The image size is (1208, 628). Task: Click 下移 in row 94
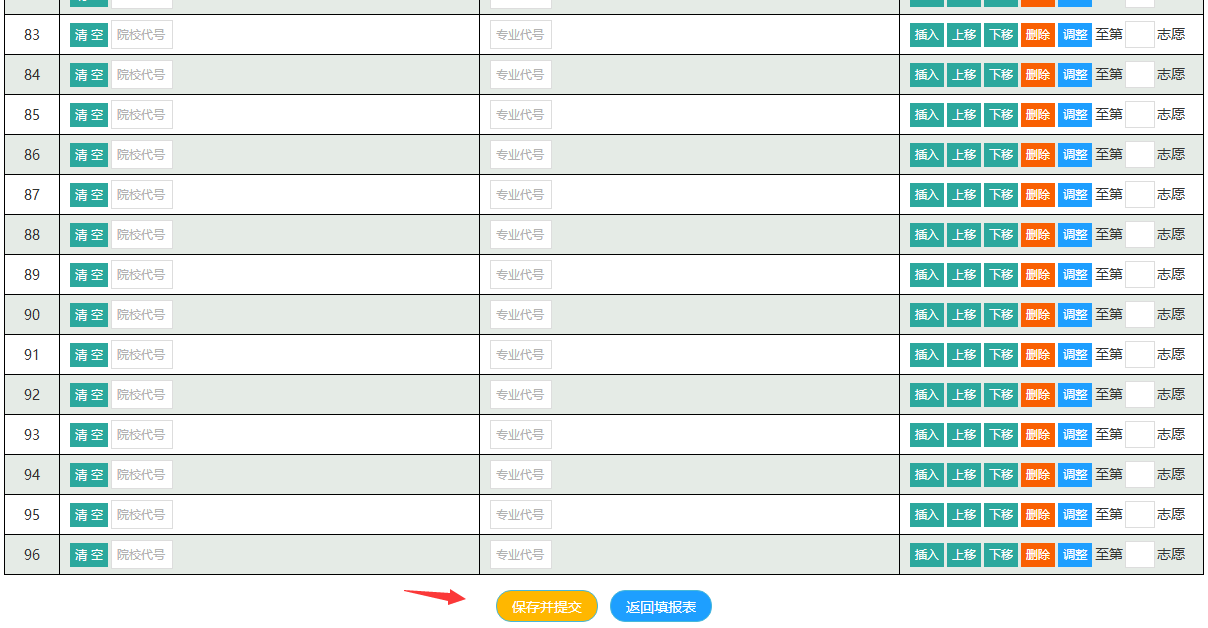[x=1001, y=475]
